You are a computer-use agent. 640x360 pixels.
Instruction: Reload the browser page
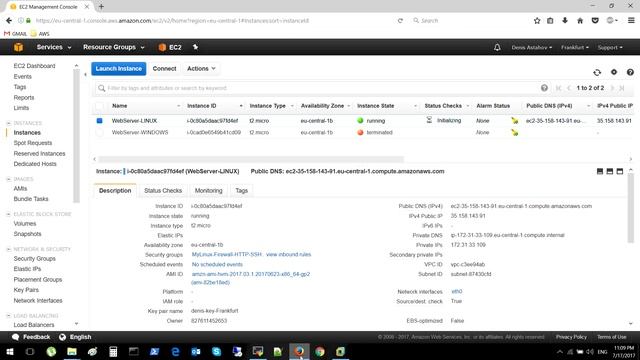pyautogui.click(x=400, y=20)
